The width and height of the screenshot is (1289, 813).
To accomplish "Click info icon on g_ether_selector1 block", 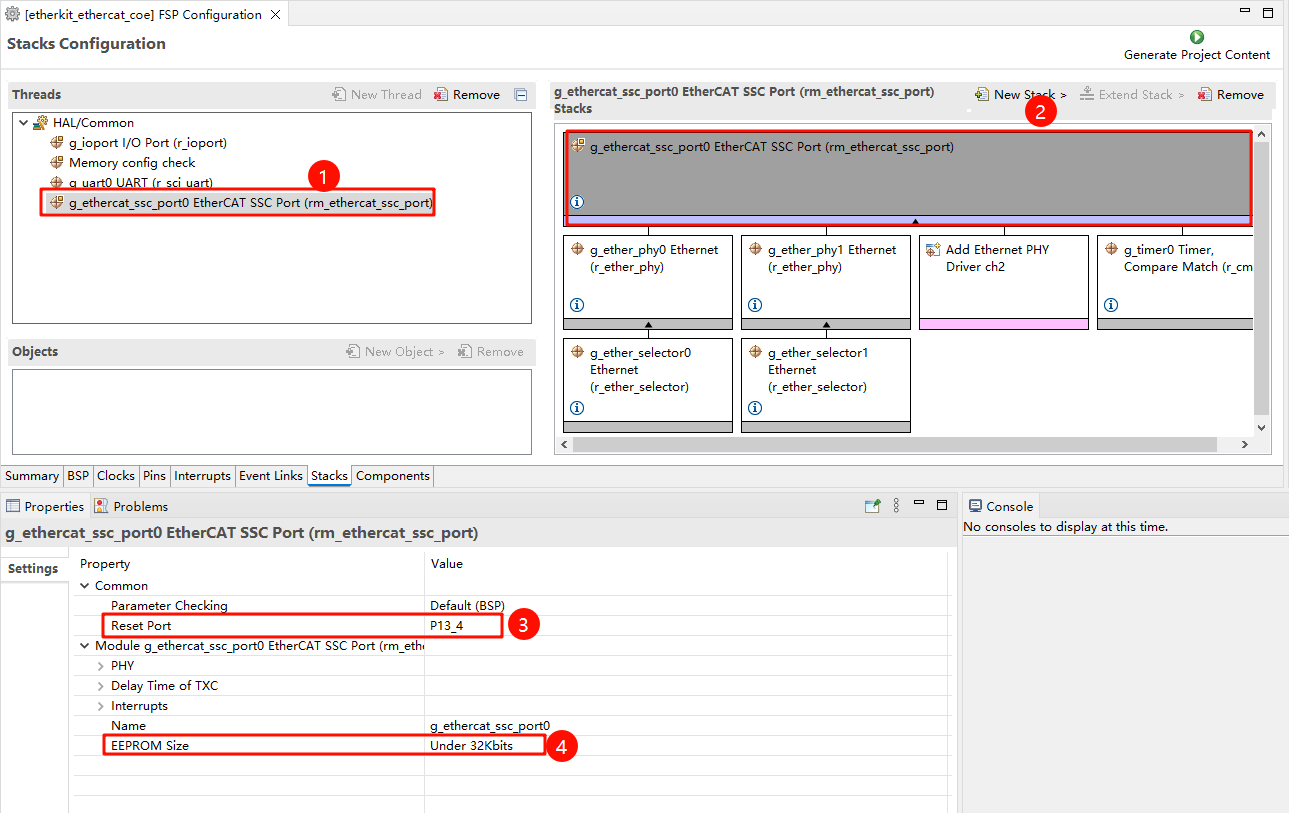I will [755, 408].
